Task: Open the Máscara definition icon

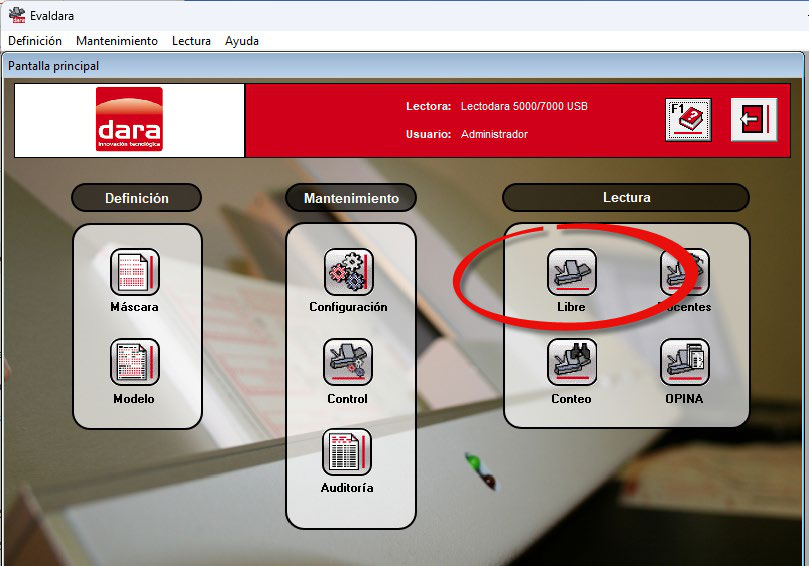Action: (x=135, y=272)
